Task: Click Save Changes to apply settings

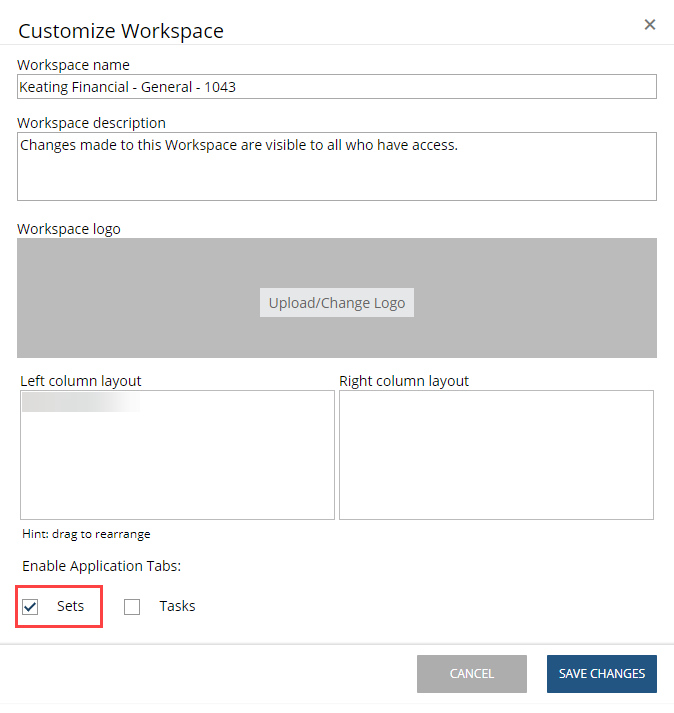Action: pyautogui.click(x=601, y=674)
